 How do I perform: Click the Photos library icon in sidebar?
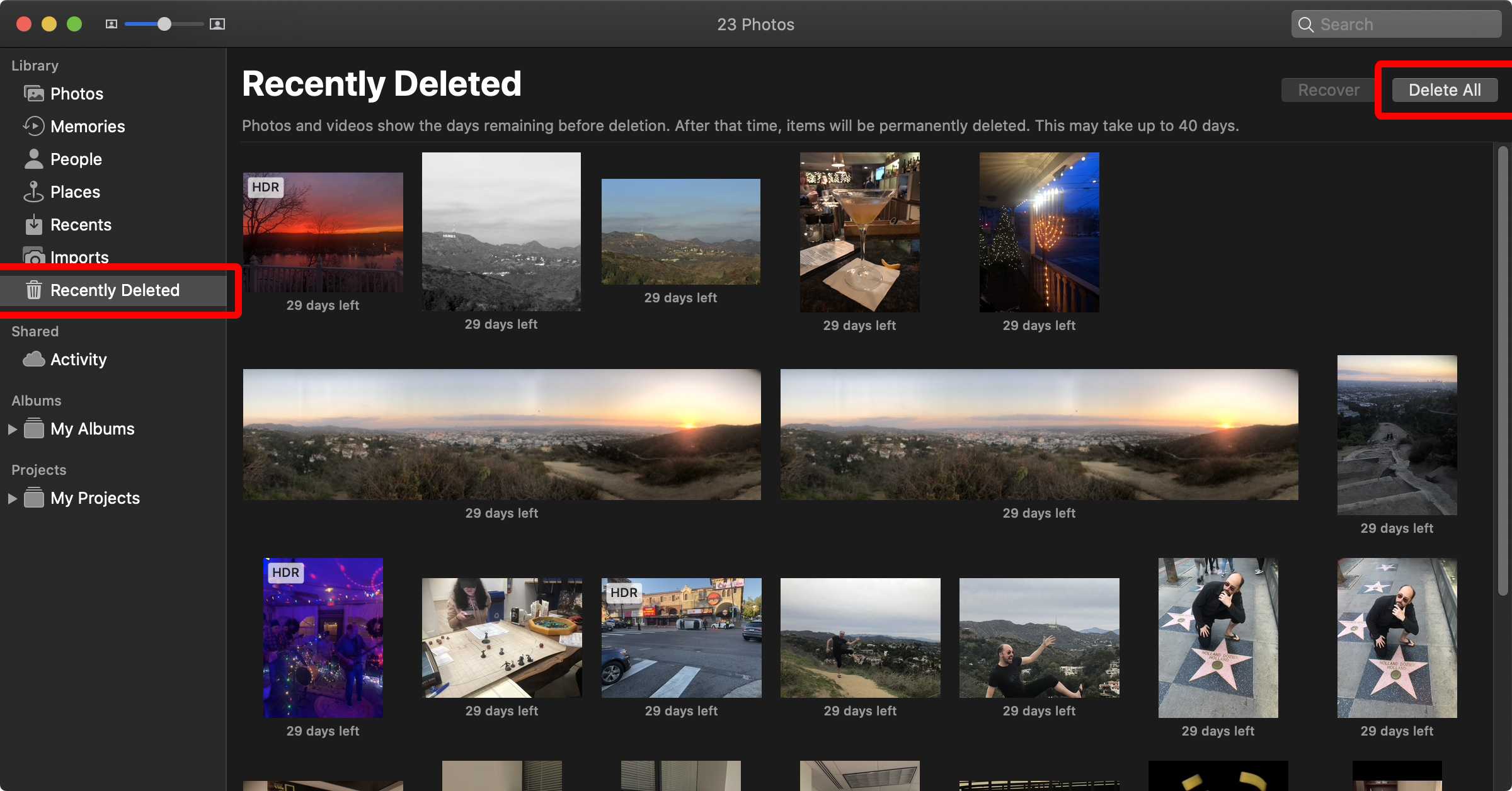[34, 94]
